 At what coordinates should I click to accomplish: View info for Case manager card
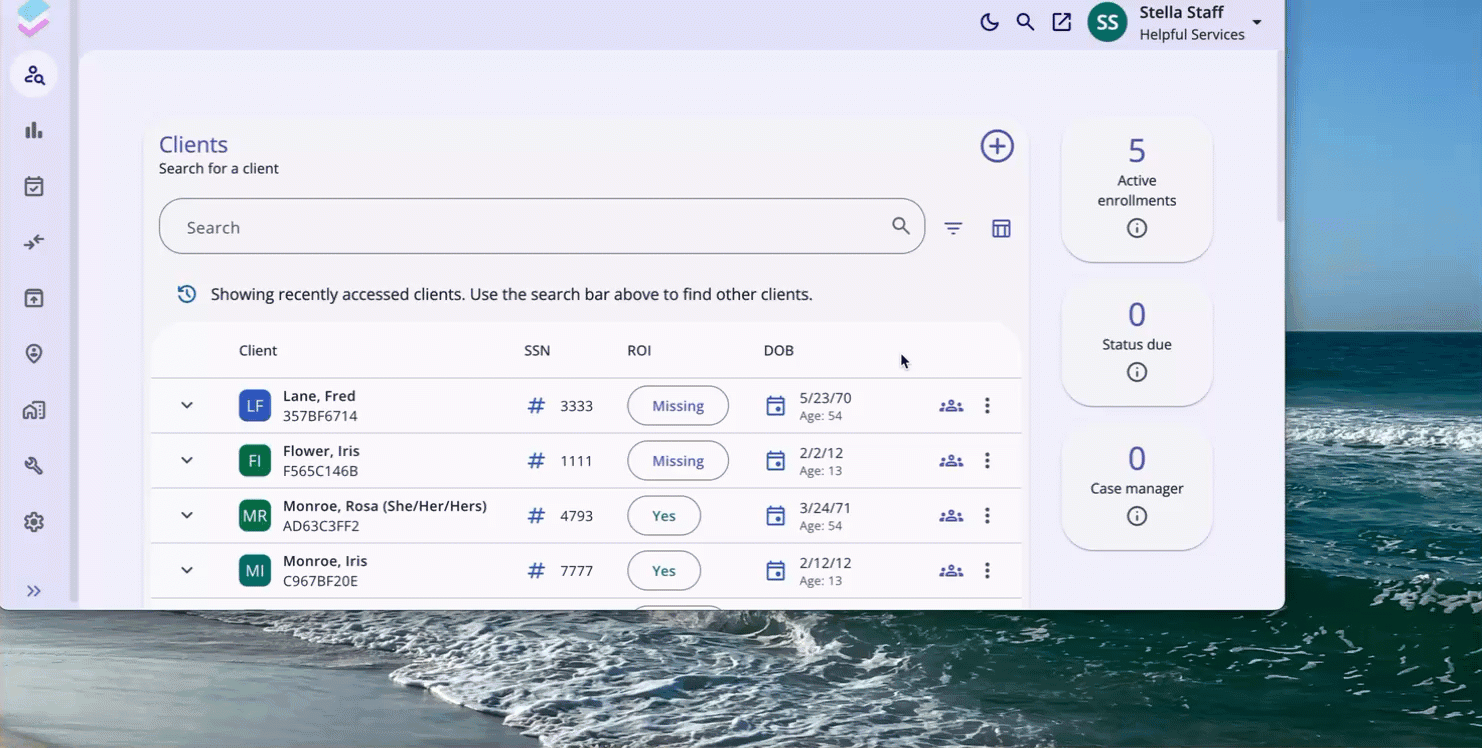(x=1137, y=516)
